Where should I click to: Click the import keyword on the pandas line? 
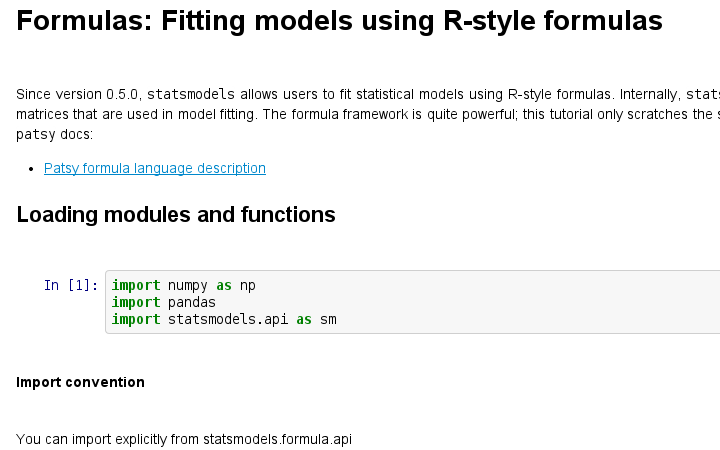pyautogui.click(x=136, y=302)
